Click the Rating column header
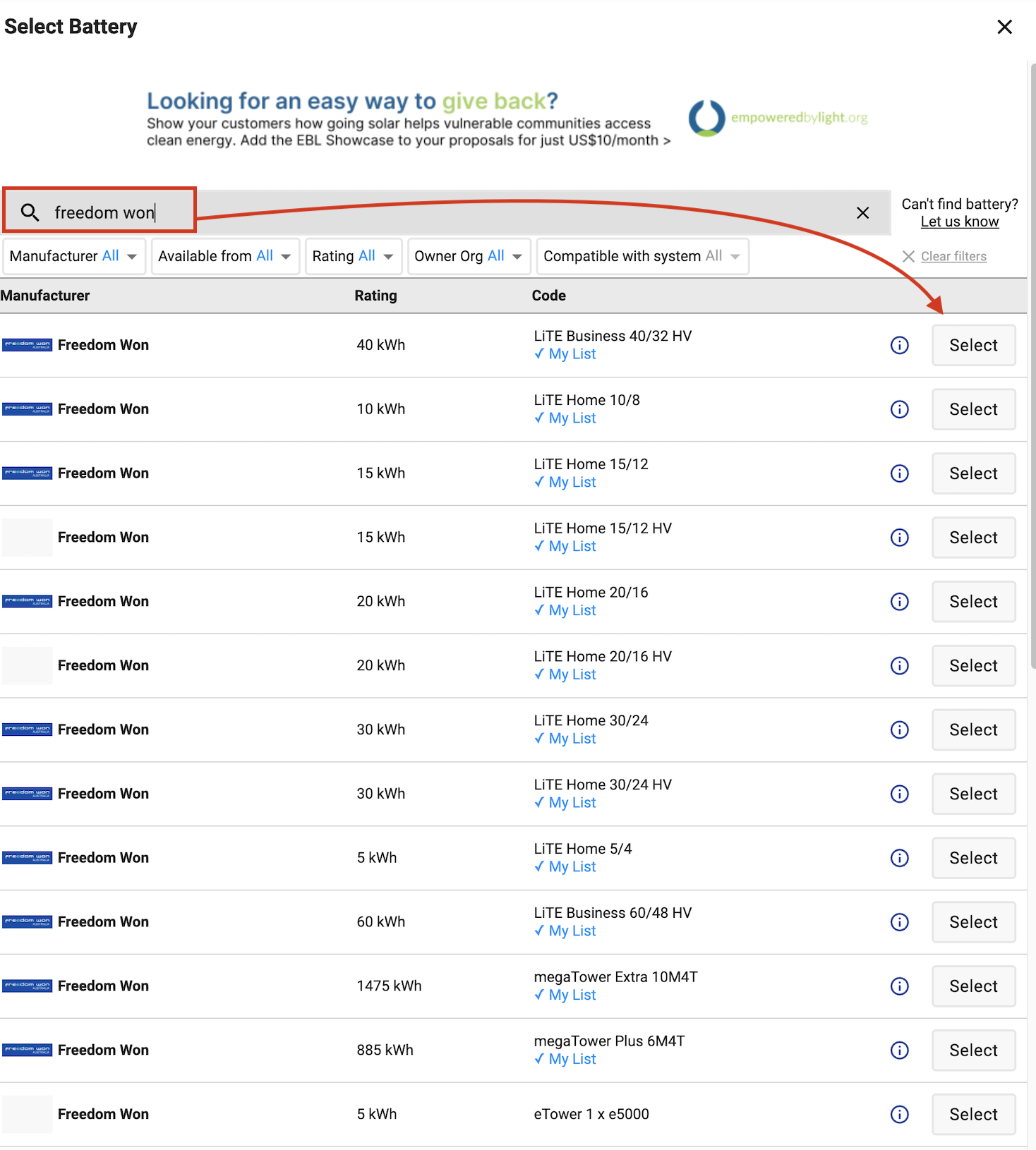 [x=375, y=296]
